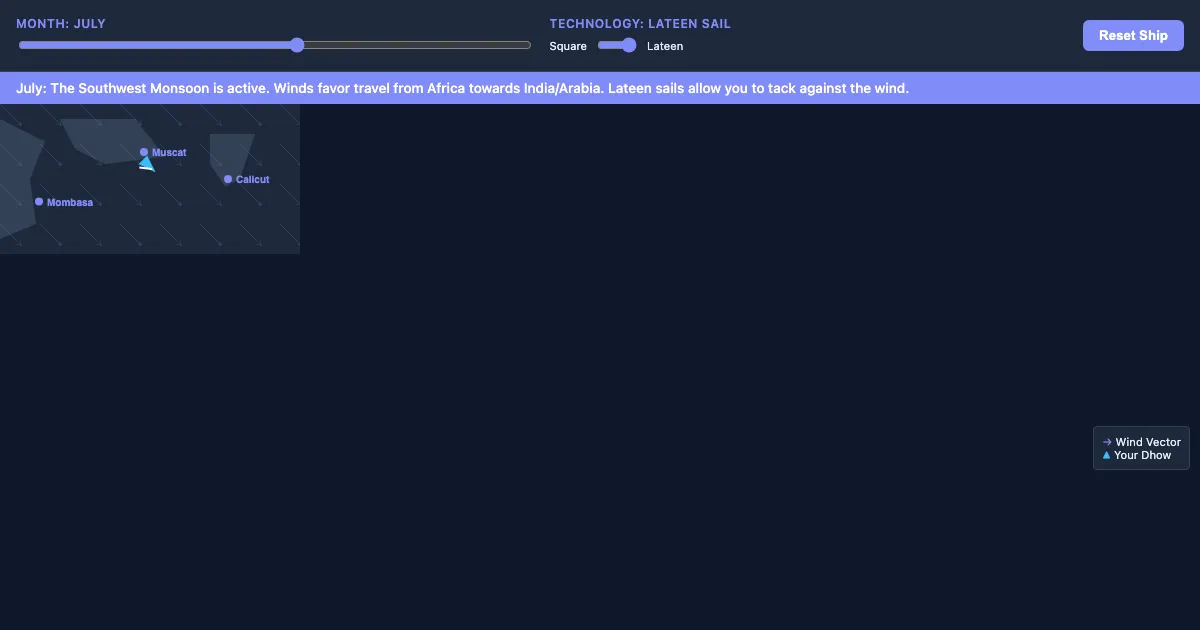Click the Muscat port marker
This screenshot has width=1200, height=630.
144,152
